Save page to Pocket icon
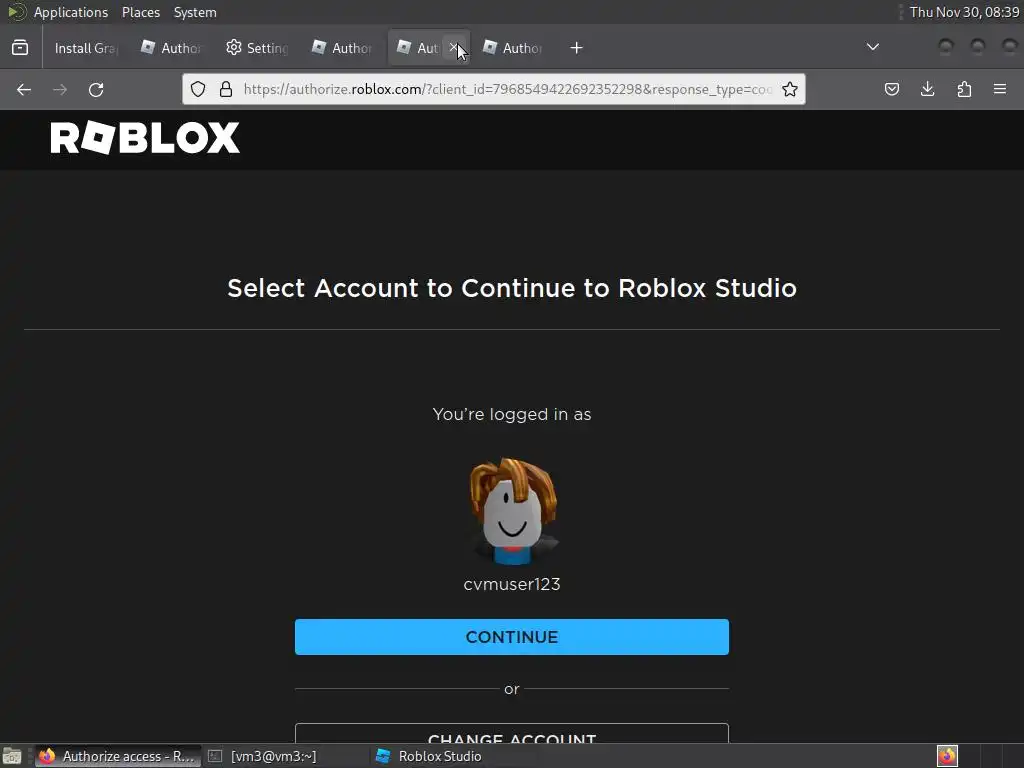 [891, 89]
